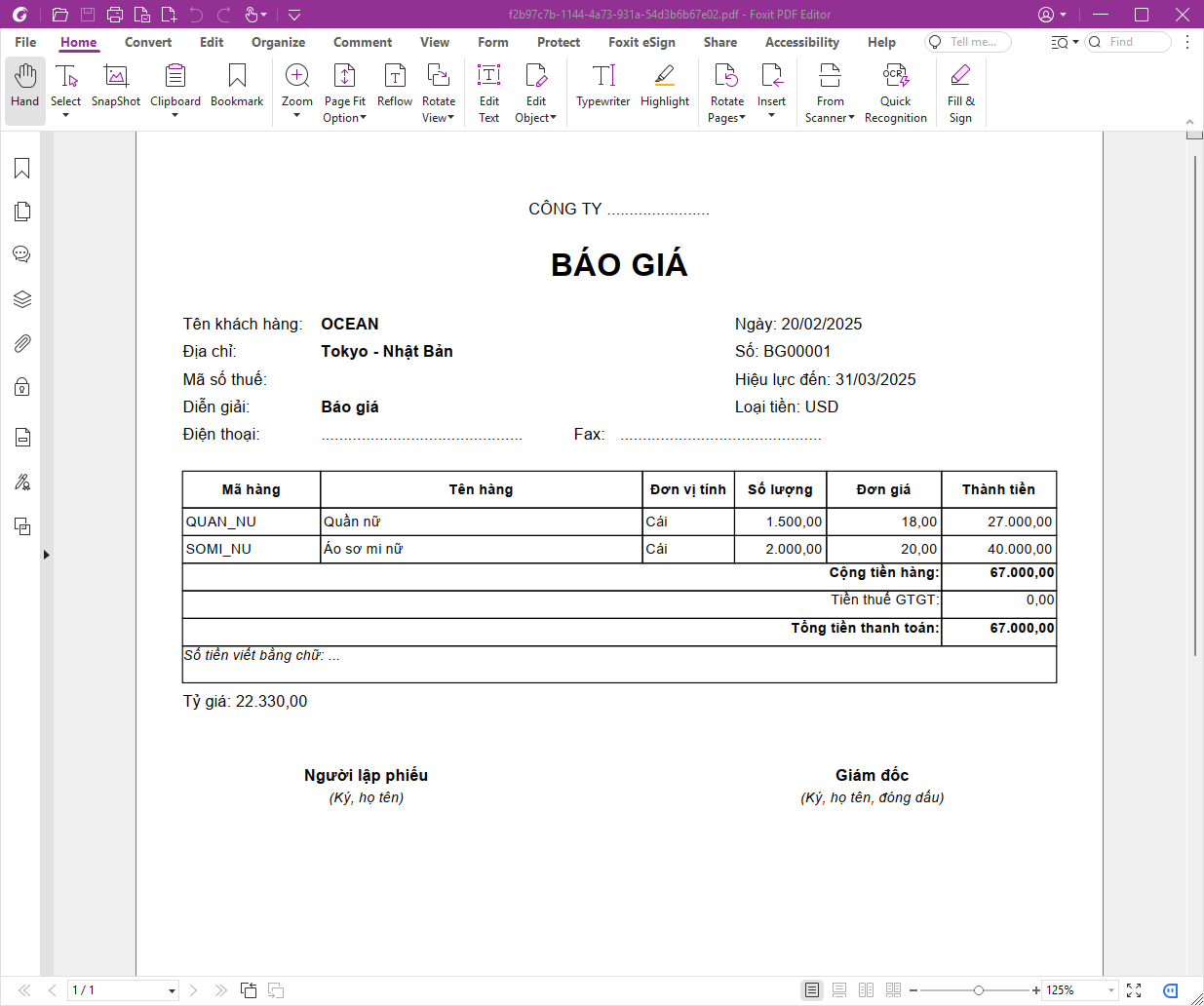Click From Scanner tool
Screen dimensions: 1204x1006
pyautogui.click(x=831, y=92)
